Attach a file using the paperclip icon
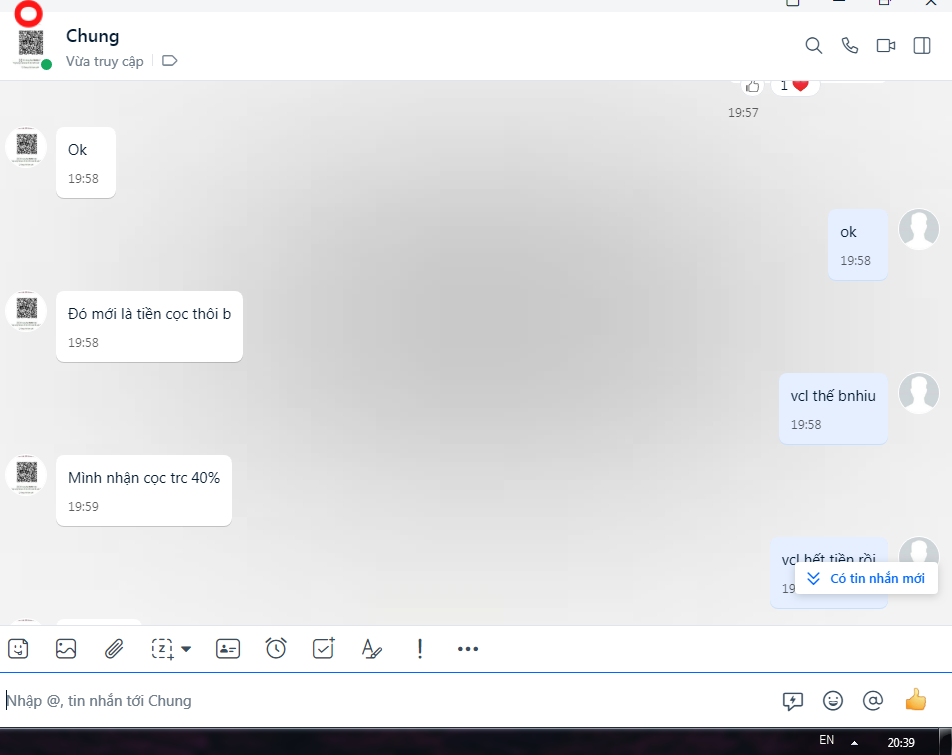This screenshot has height=755, width=952. coord(114,649)
